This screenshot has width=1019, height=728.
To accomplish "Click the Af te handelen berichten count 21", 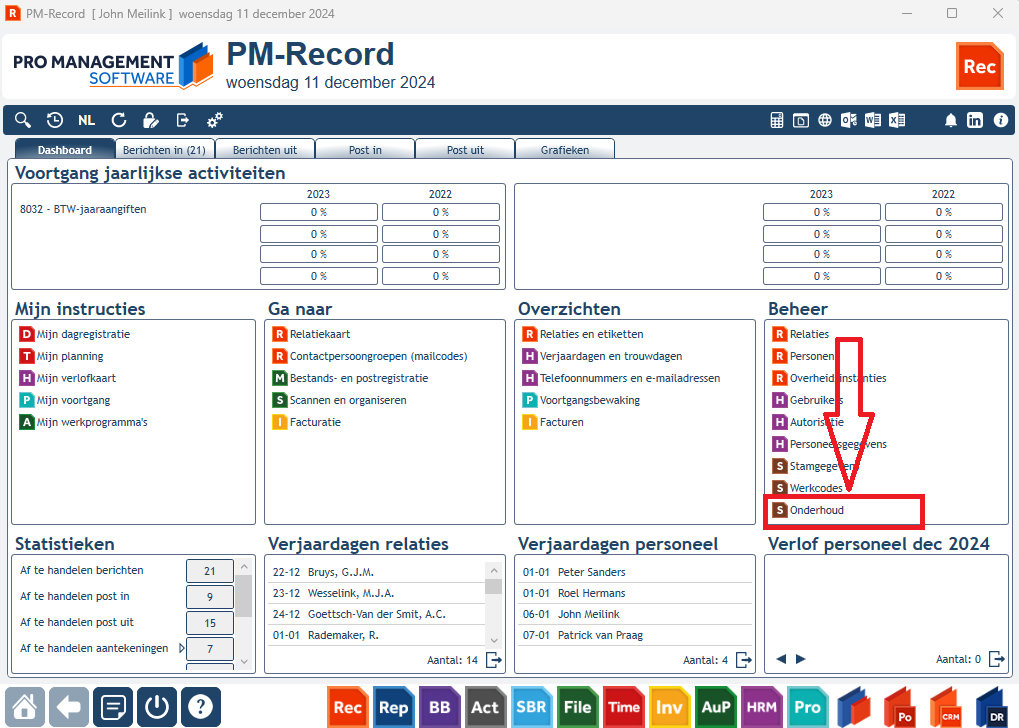I will 210,571.
